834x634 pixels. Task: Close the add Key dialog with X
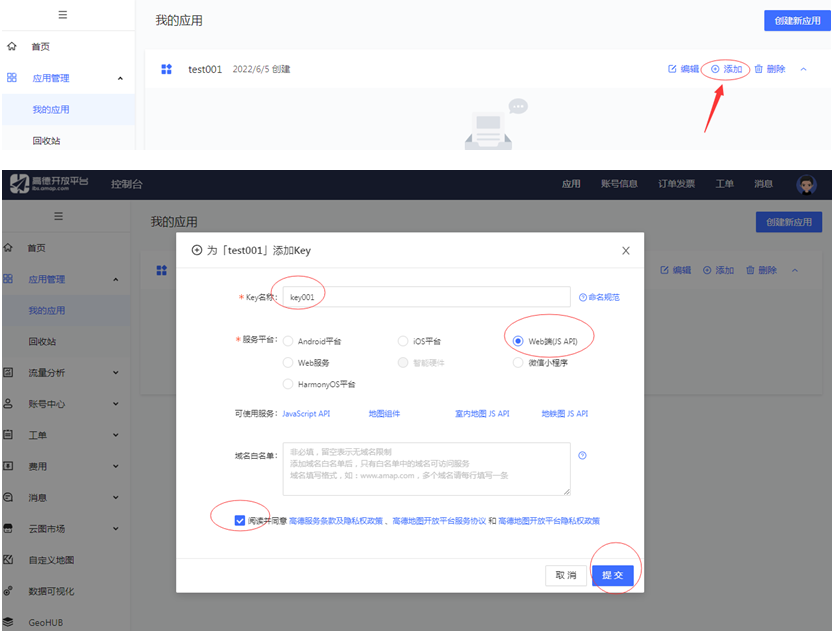626,251
